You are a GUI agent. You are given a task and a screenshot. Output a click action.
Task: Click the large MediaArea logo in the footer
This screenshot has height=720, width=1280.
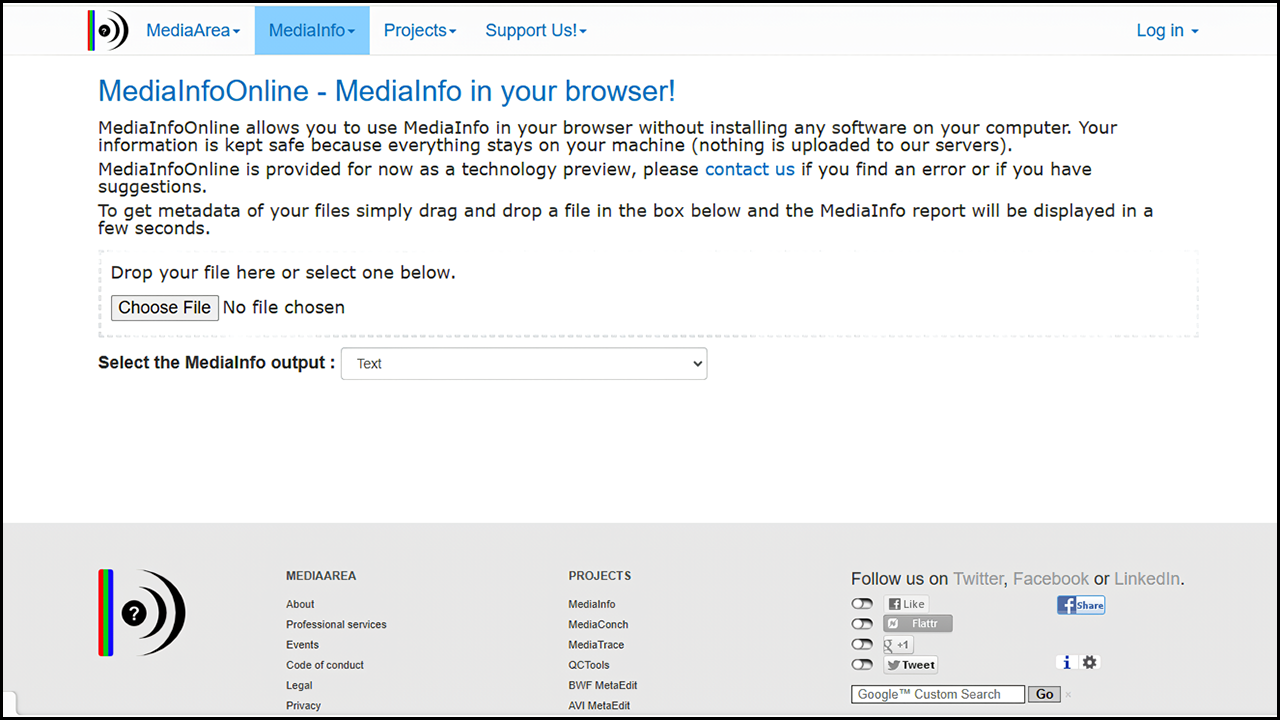(x=142, y=612)
